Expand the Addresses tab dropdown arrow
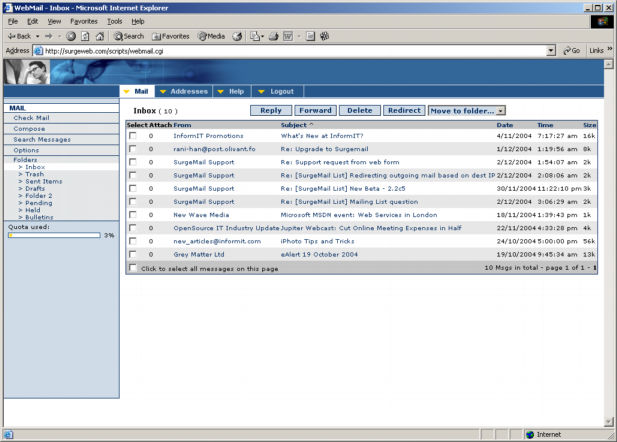 pos(163,92)
